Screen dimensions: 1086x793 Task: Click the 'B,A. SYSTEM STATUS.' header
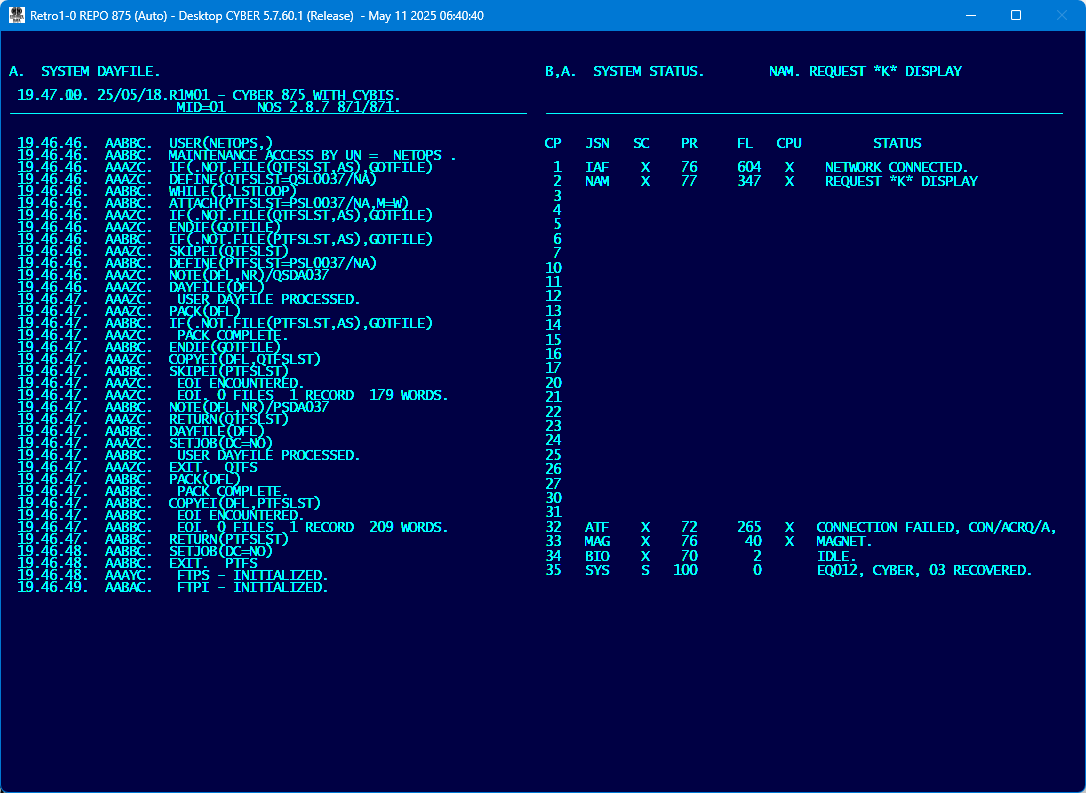pos(624,72)
